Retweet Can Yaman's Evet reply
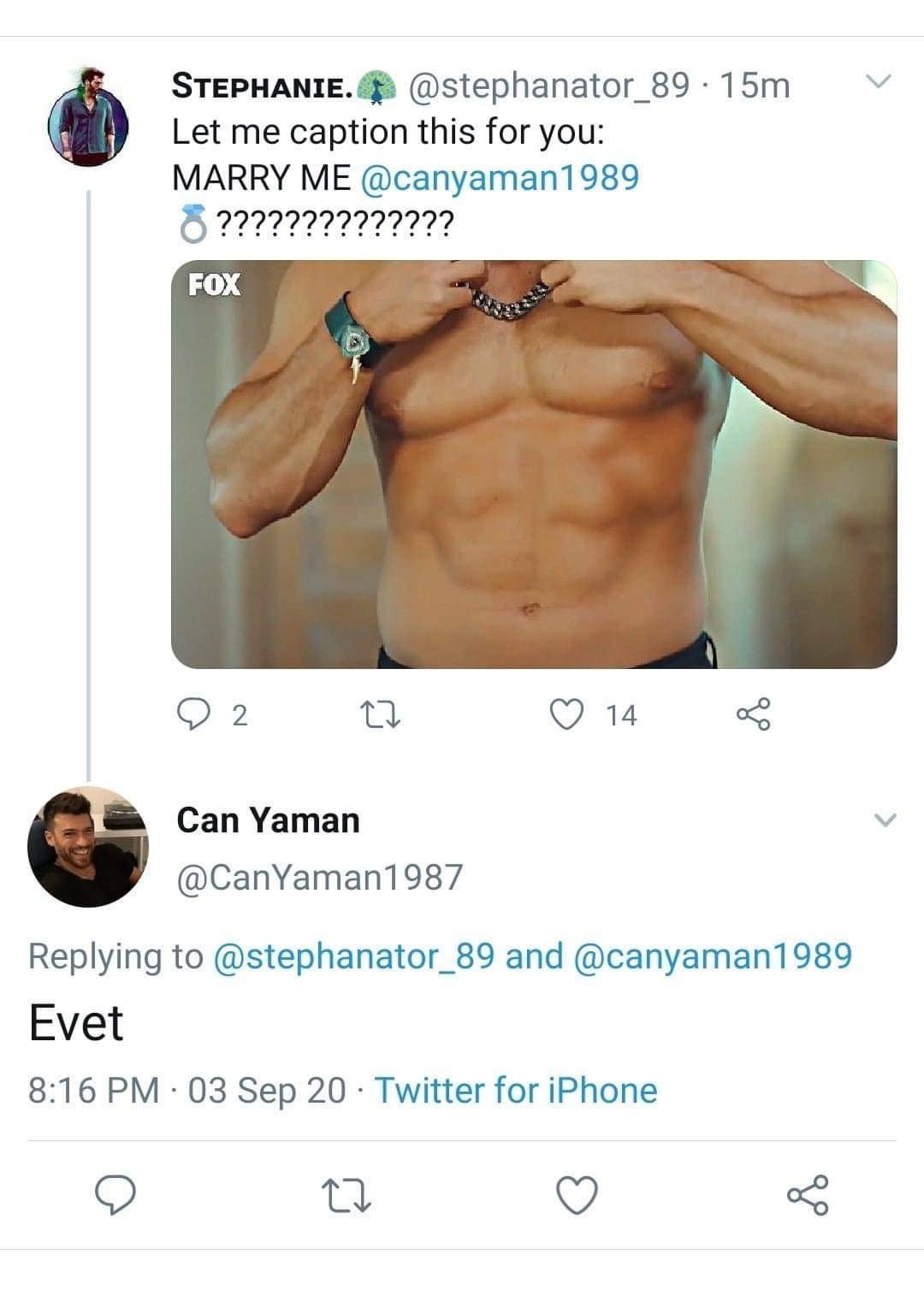The width and height of the screenshot is (924, 1314). coord(346,1194)
